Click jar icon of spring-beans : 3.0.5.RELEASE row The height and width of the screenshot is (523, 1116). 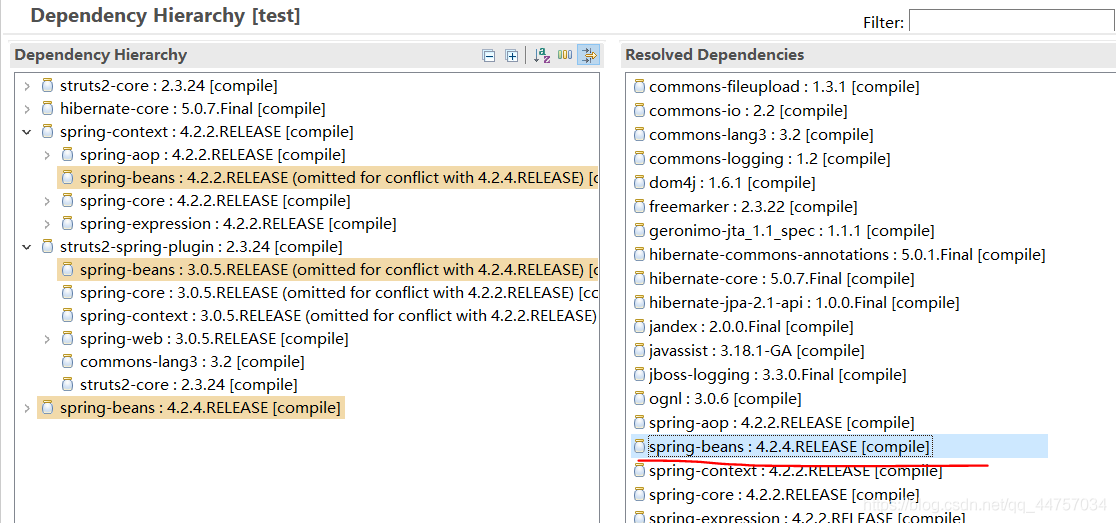coord(68,270)
